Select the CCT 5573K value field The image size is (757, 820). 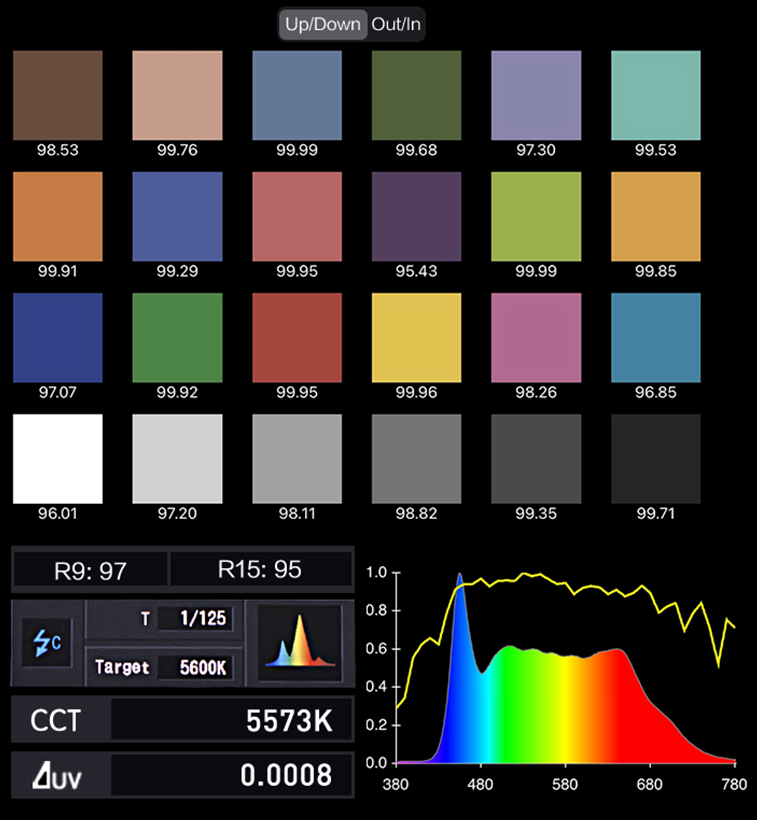232,720
